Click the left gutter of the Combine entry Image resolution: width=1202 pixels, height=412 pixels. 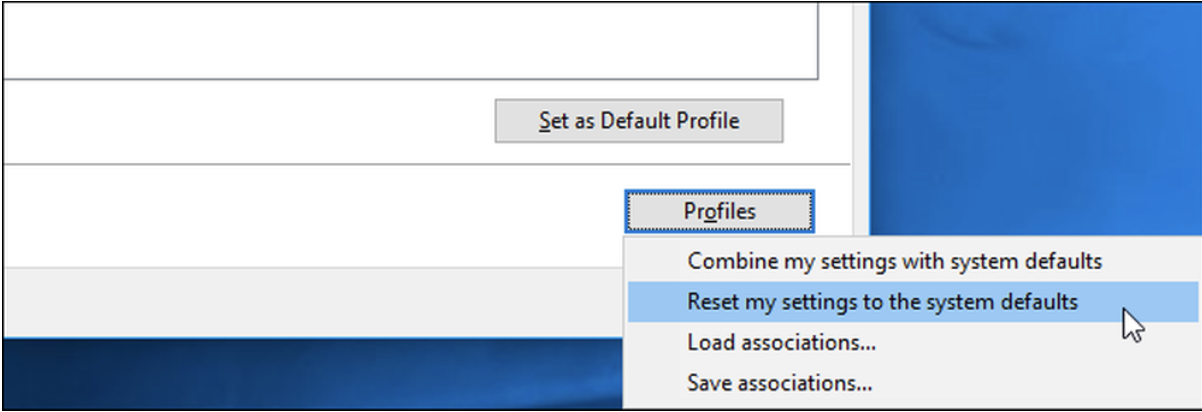click(655, 261)
